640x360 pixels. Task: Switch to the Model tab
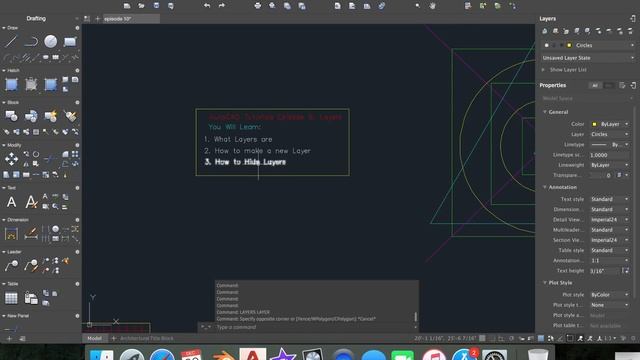coord(94,338)
